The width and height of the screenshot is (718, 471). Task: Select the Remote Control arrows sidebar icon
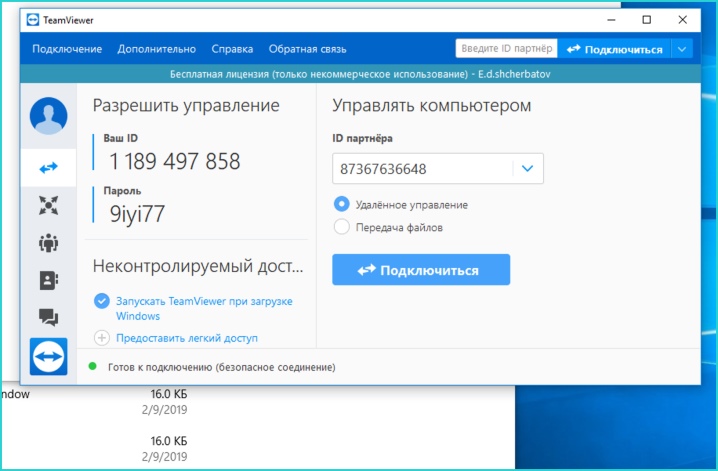click(49, 168)
